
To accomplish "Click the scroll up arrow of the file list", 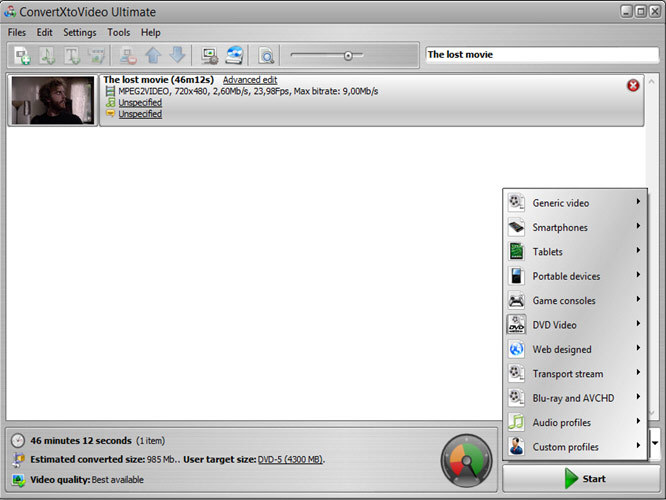I will point(652,81).
